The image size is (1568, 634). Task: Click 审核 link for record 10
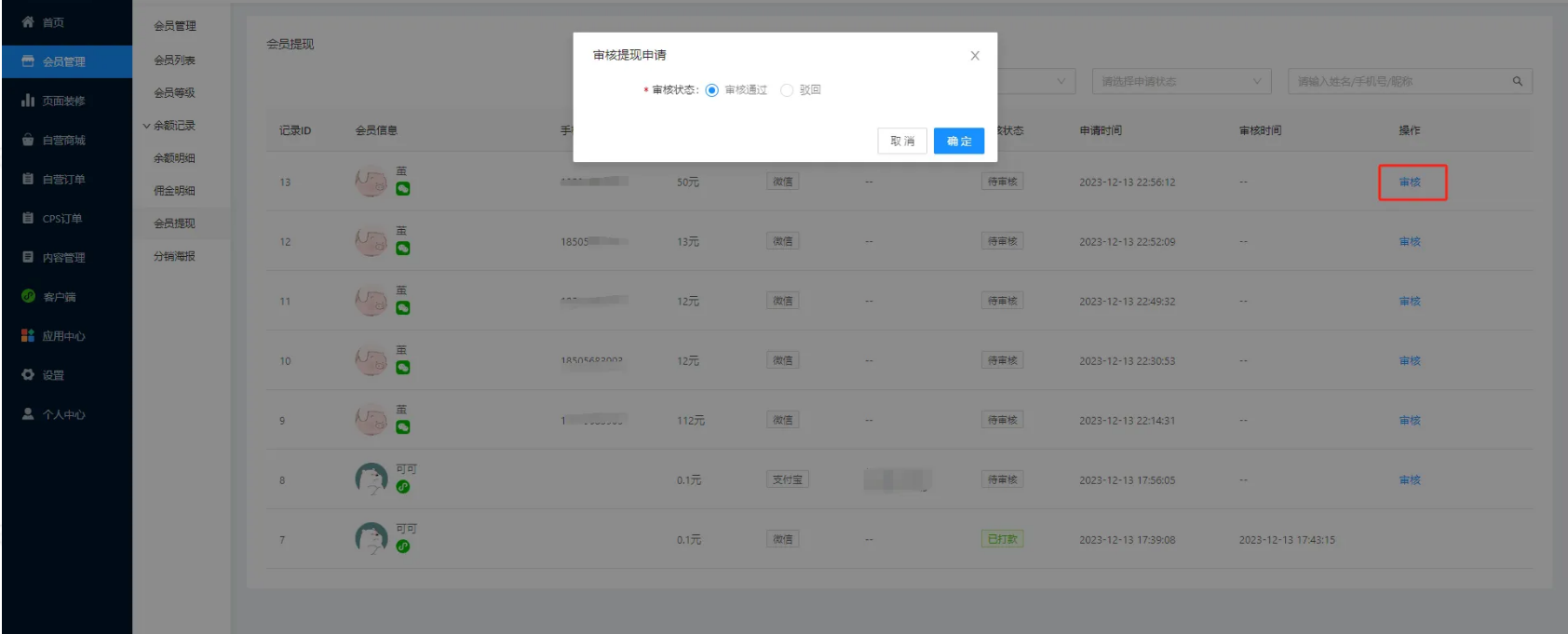(x=1410, y=361)
